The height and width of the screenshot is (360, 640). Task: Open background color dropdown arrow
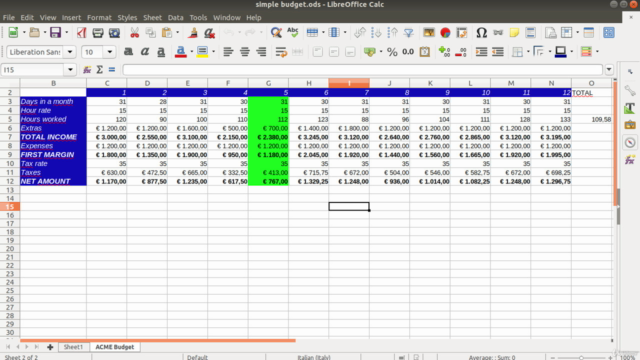pyautogui.click(x=213, y=52)
